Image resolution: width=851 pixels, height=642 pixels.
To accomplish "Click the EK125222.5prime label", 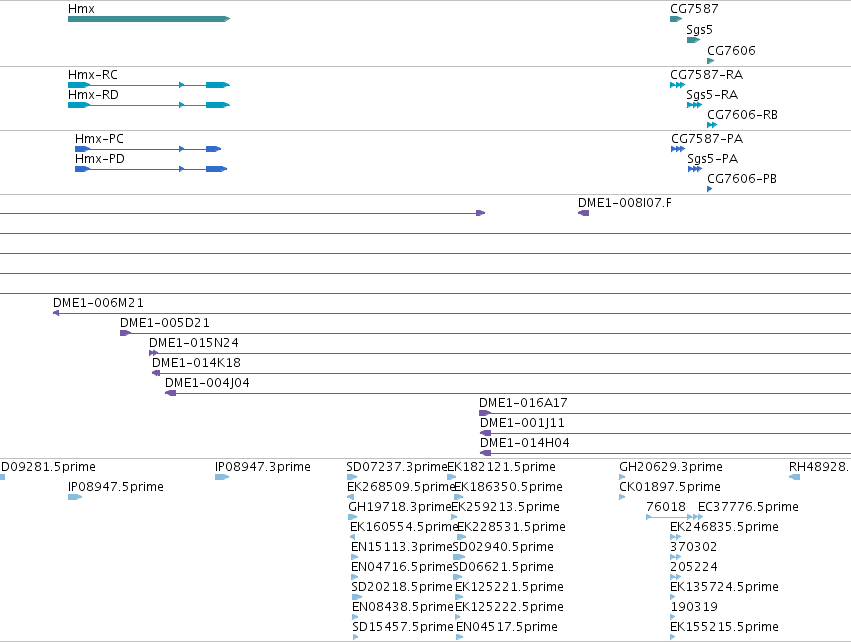I will point(509,607).
